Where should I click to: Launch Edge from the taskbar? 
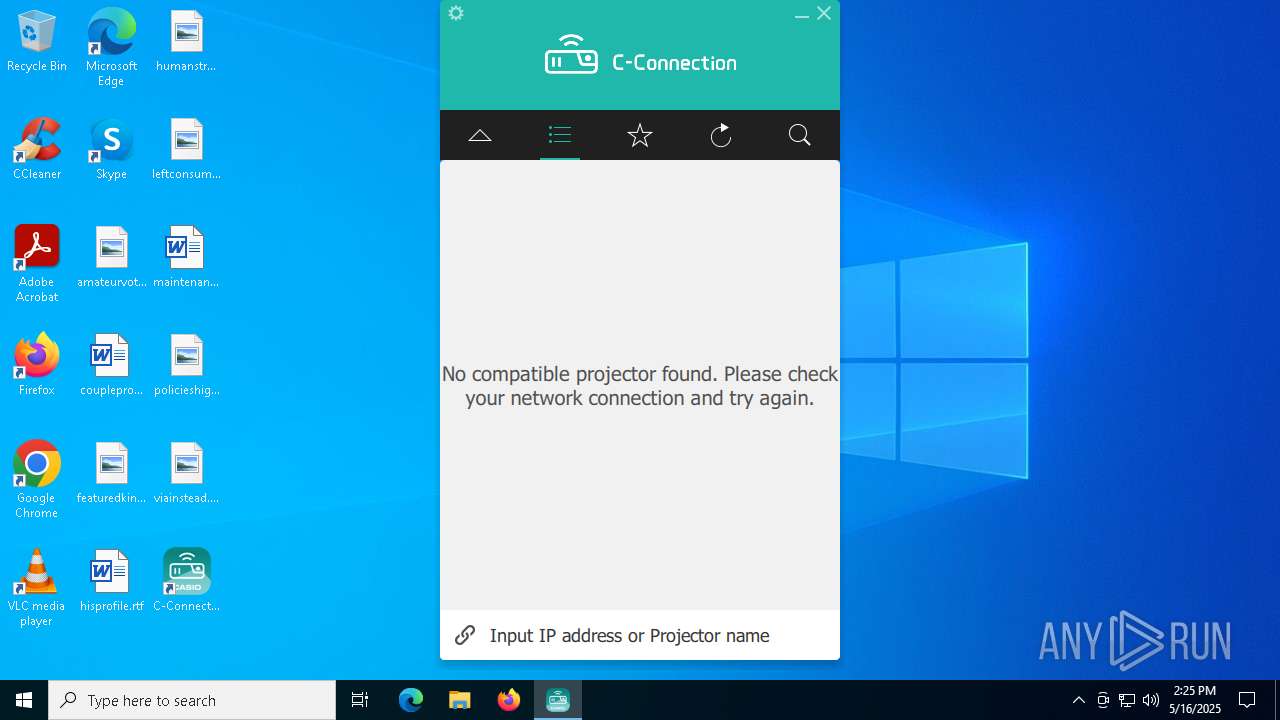(411, 700)
